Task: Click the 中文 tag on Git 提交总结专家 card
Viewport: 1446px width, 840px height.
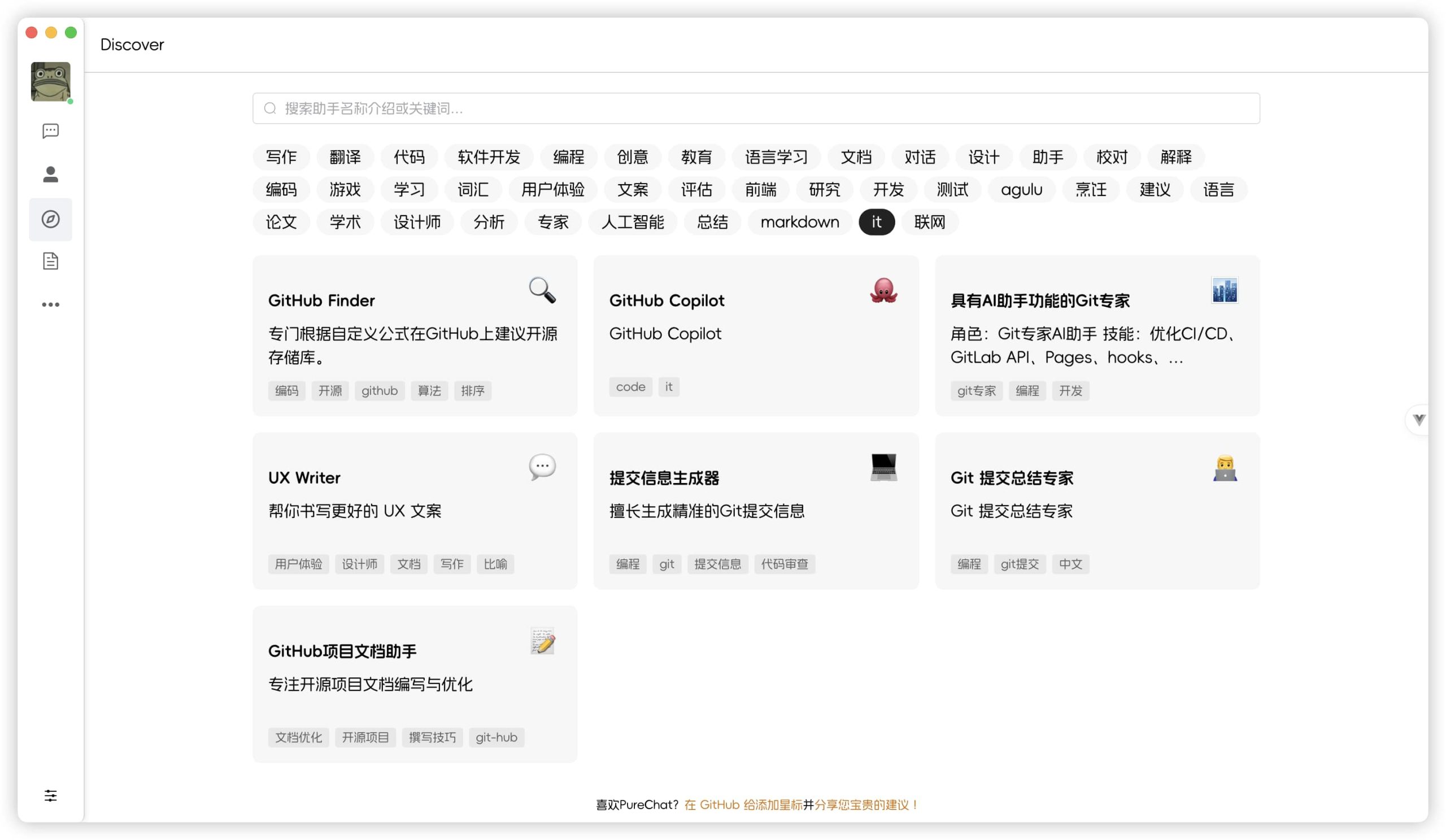Action: 1071,564
